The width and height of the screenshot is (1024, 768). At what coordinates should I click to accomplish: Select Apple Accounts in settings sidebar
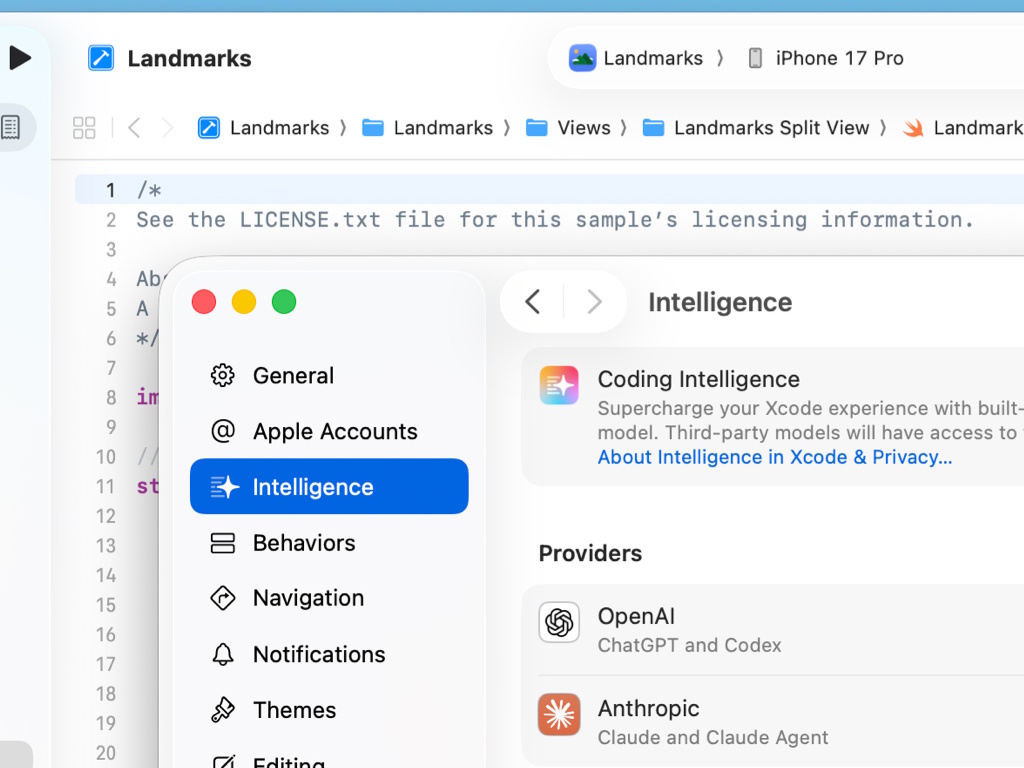pos(335,432)
